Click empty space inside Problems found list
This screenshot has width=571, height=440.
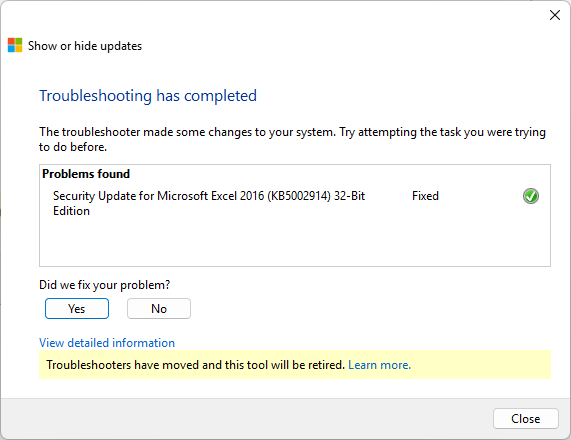coord(295,242)
